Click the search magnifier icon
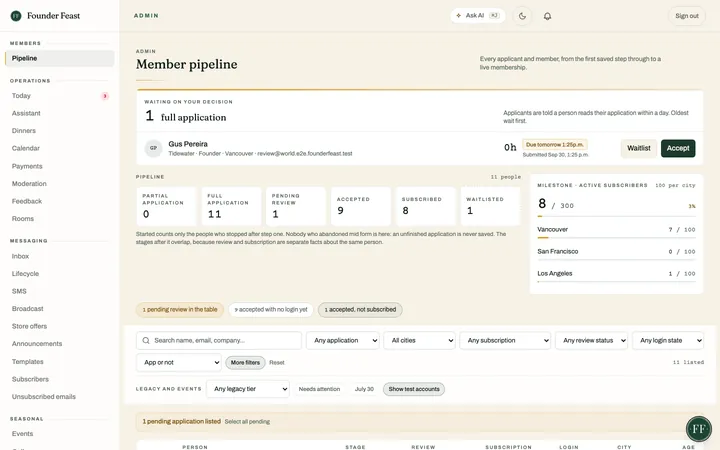The image size is (720, 450). pos(146,341)
